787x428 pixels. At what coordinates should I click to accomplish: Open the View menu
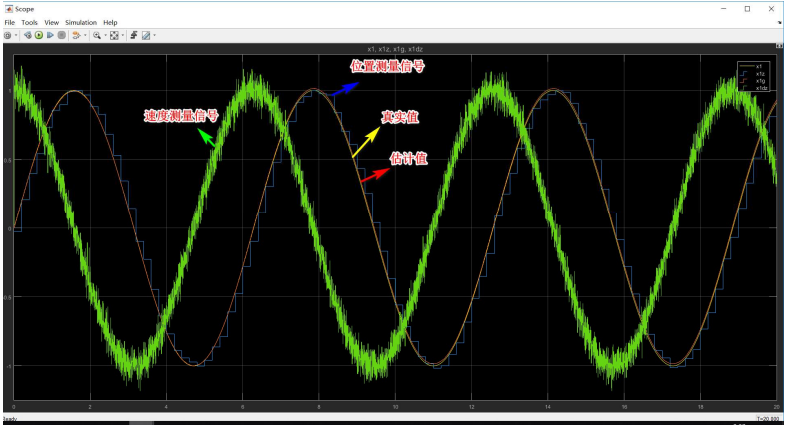pos(52,22)
